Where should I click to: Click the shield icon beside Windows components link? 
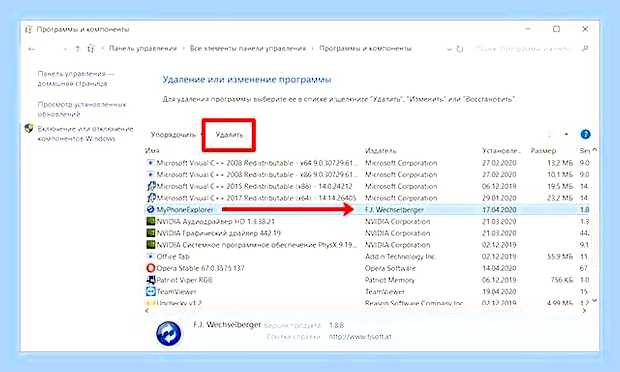(x=29, y=128)
